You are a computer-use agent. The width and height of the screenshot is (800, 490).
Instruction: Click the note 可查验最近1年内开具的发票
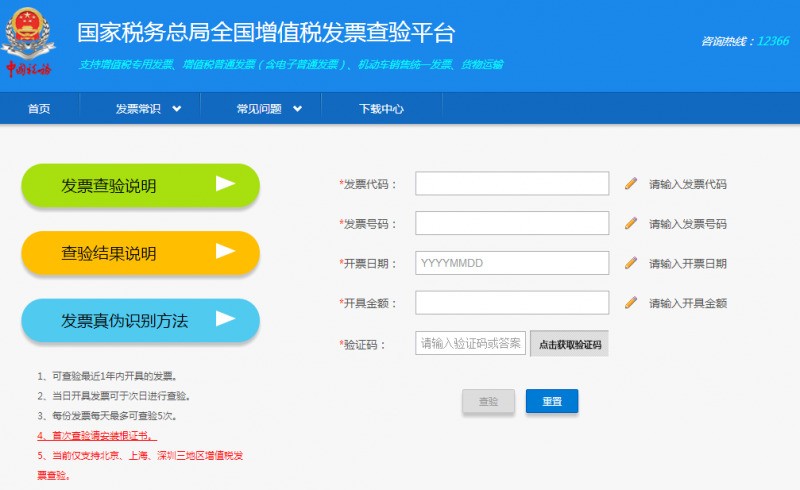point(107,377)
